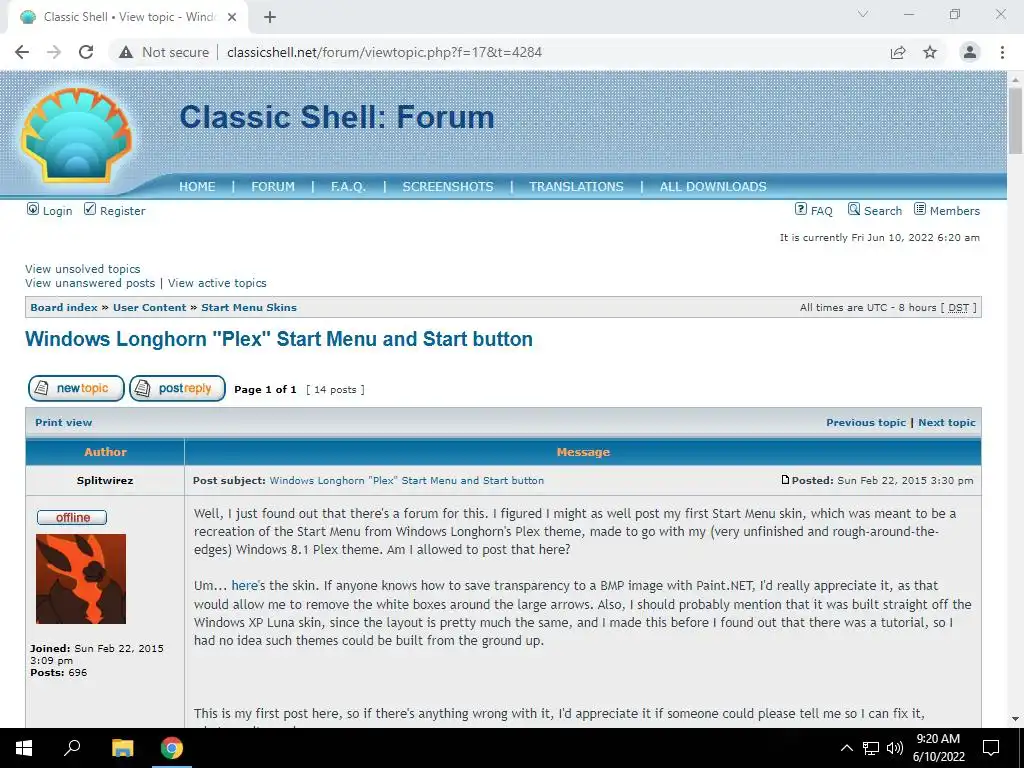The height and width of the screenshot is (768, 1024).
Task: Share this page using the share icon
Action: 898,52
